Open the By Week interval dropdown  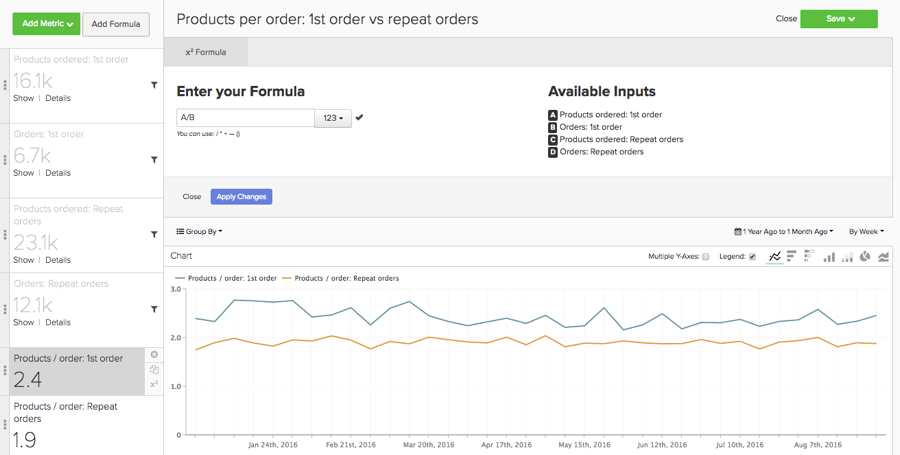click(x=866, y=231)
